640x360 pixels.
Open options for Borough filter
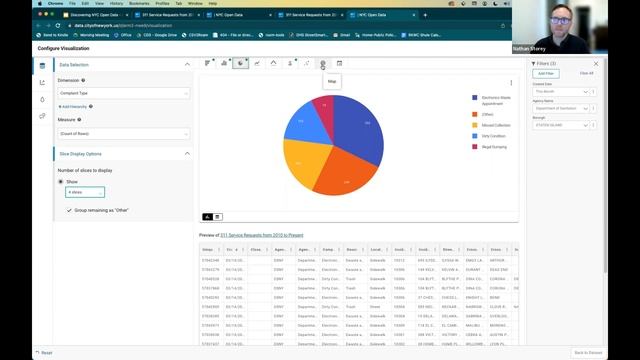pyautogui.click(x=593, y=125)
